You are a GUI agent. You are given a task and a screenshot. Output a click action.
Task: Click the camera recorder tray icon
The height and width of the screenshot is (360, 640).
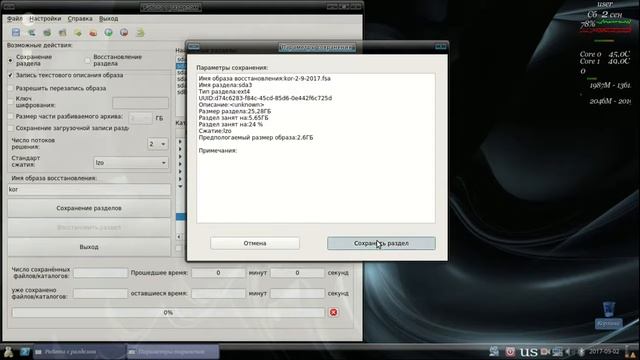[x=545, y=351]
